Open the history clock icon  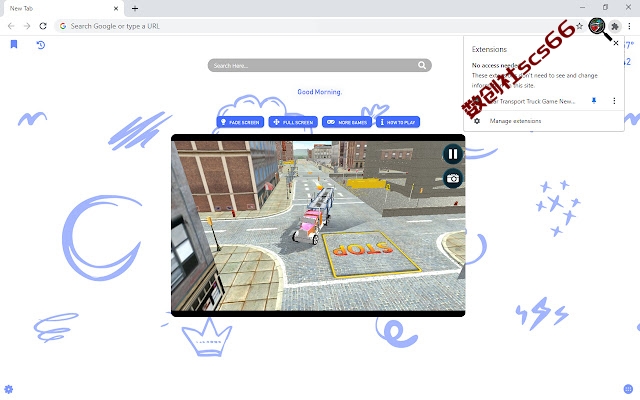(40, 44)
